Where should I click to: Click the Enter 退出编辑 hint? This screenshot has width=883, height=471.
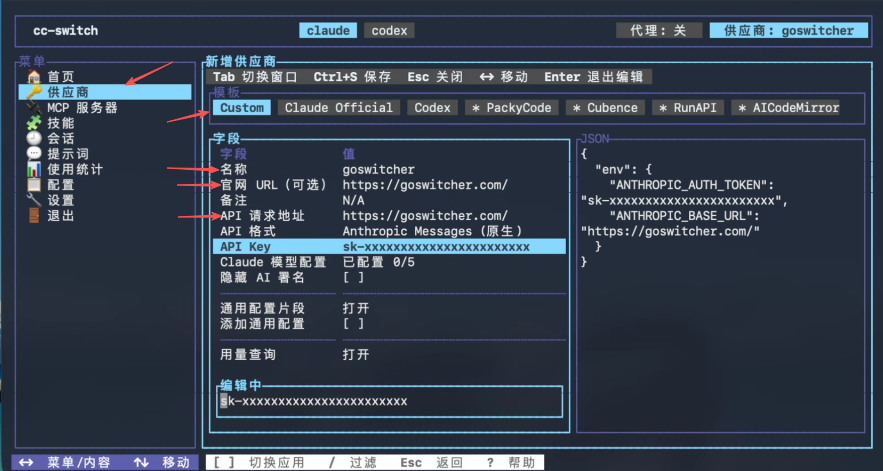click(x=594, y=77)
